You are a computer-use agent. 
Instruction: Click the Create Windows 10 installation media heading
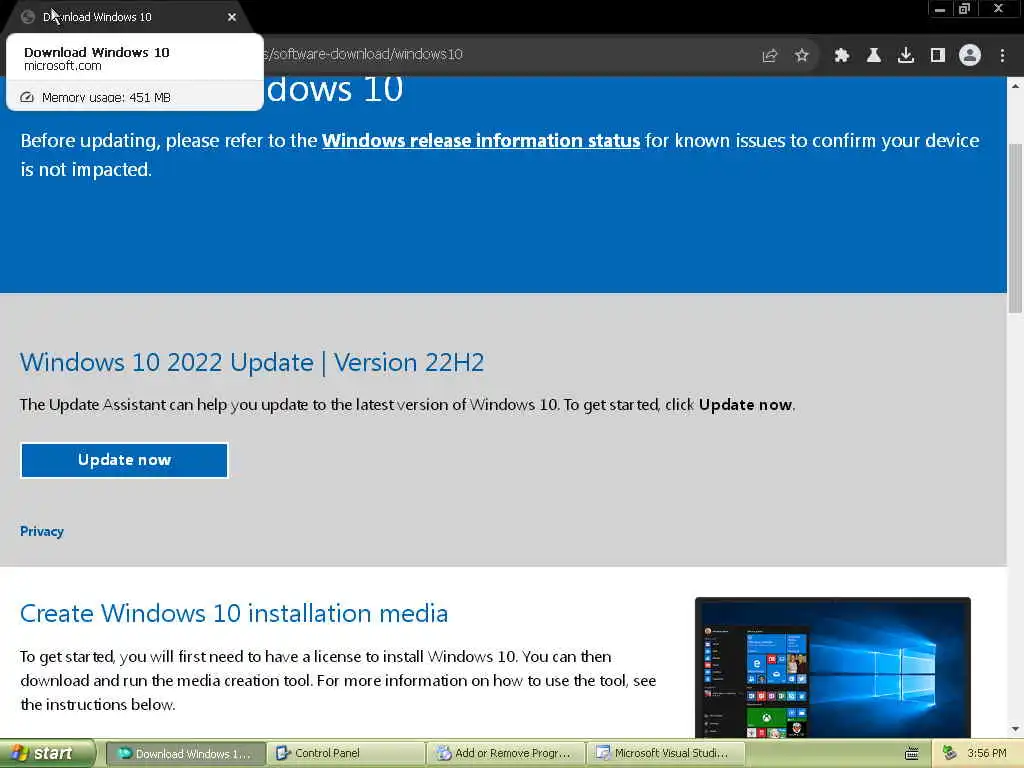pyautogui.click(x=234, y=614)
